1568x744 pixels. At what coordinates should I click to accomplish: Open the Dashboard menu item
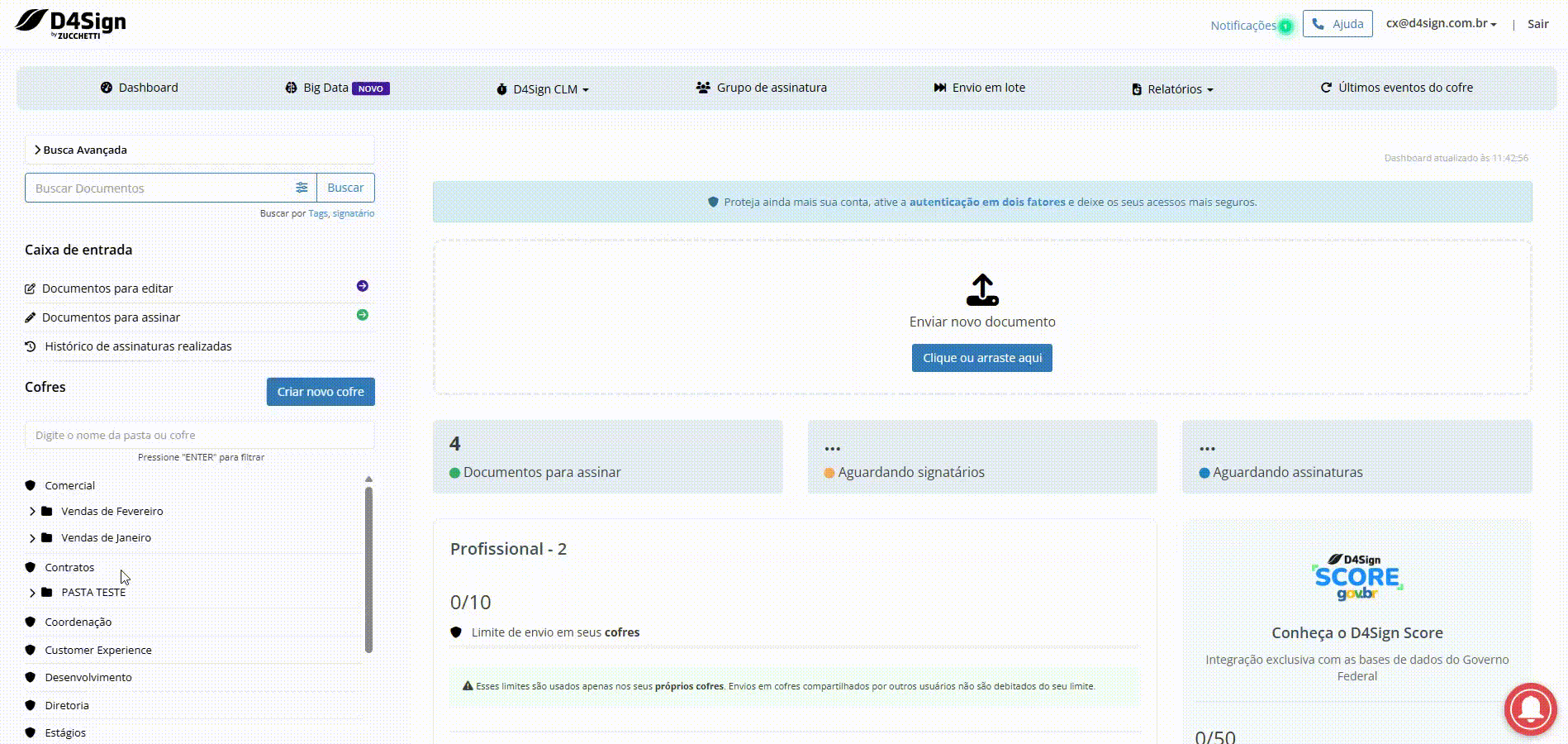[x=140, y=88]
